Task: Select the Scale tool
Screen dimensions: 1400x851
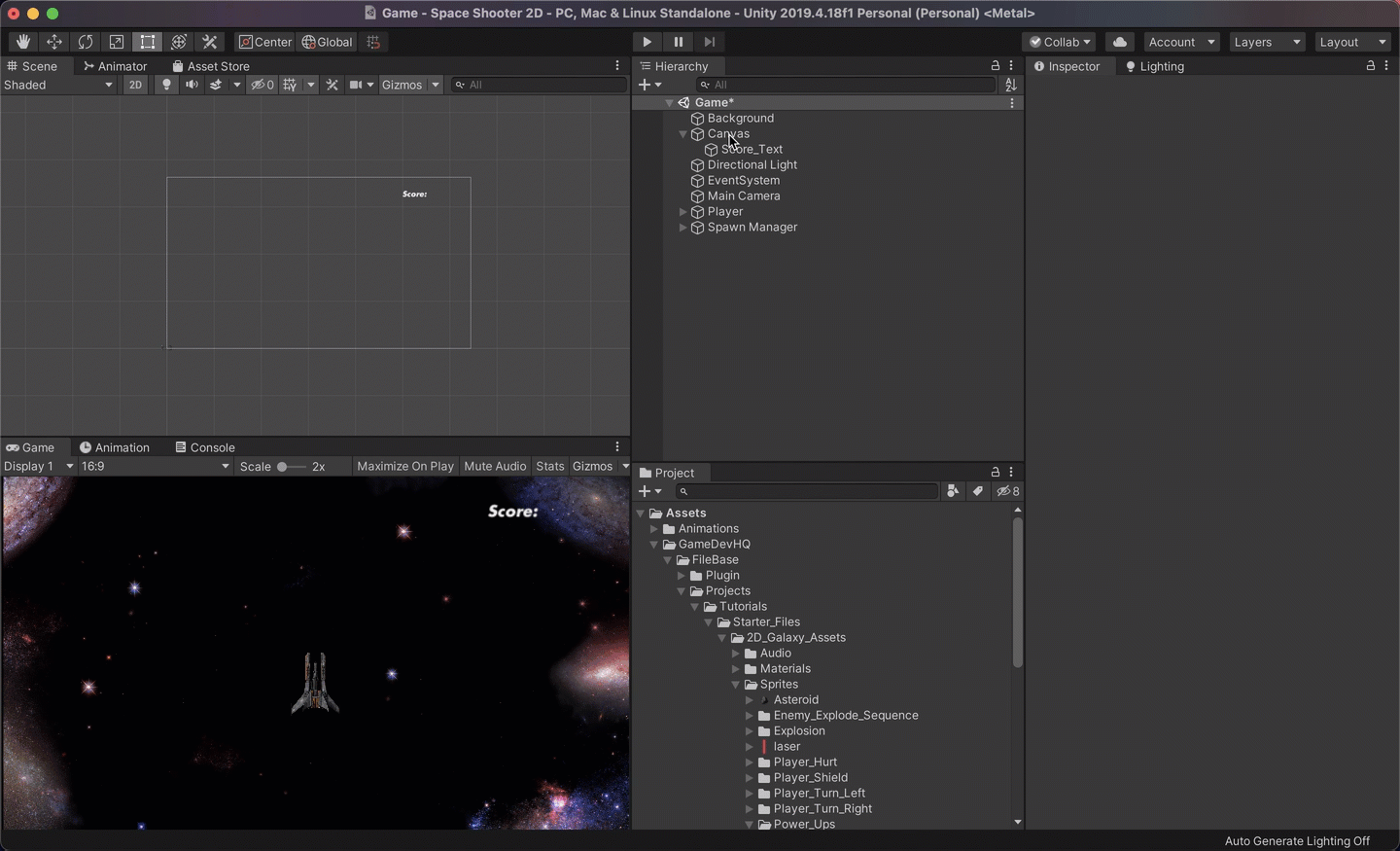Action: point(117,42)
